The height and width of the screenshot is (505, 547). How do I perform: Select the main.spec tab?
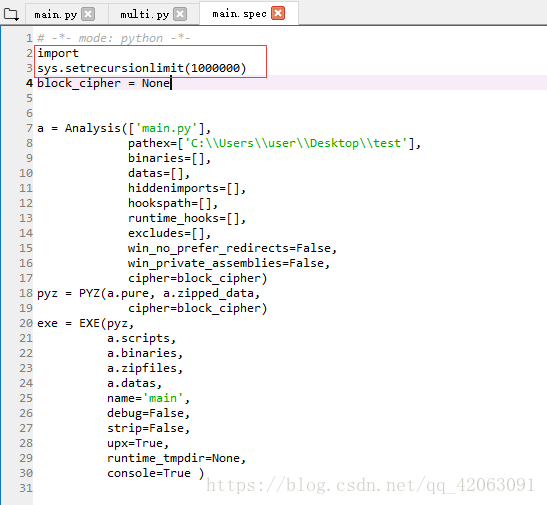click(x=239, y=14)
